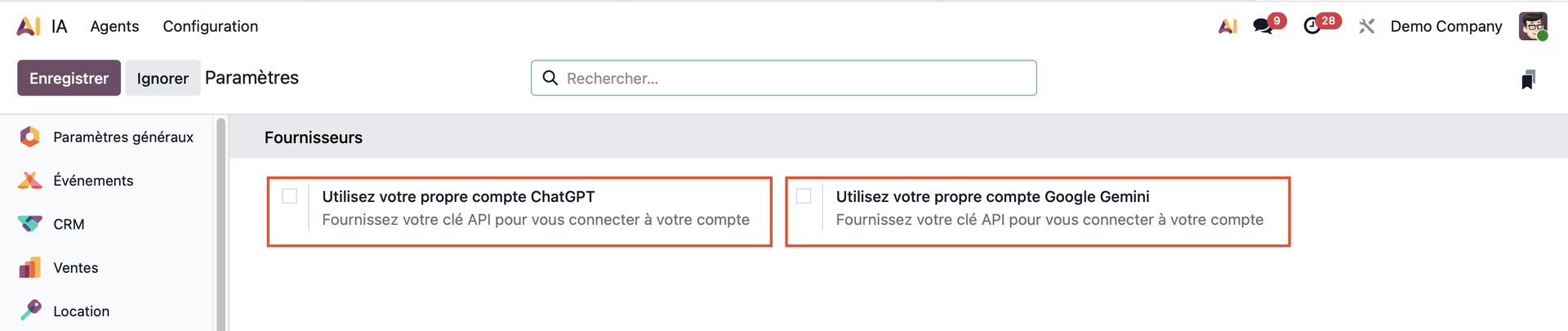Click the sidebar vertical scrollbar

(x=220, y=221)
